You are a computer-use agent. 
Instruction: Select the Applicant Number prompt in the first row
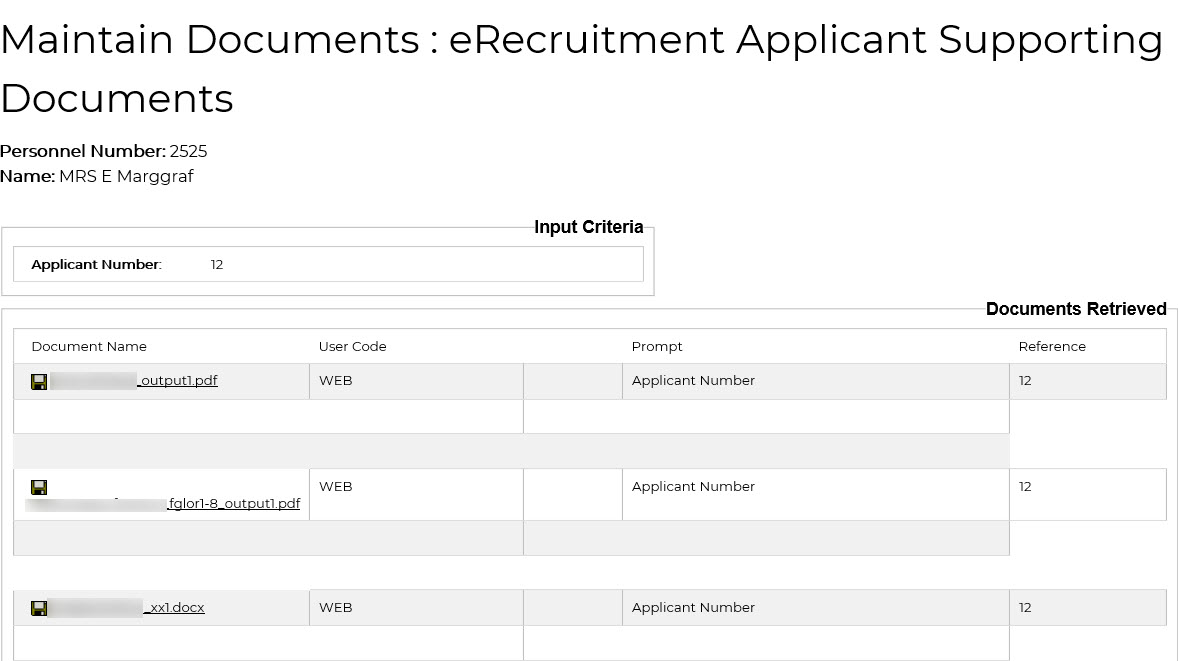point(693,381)
